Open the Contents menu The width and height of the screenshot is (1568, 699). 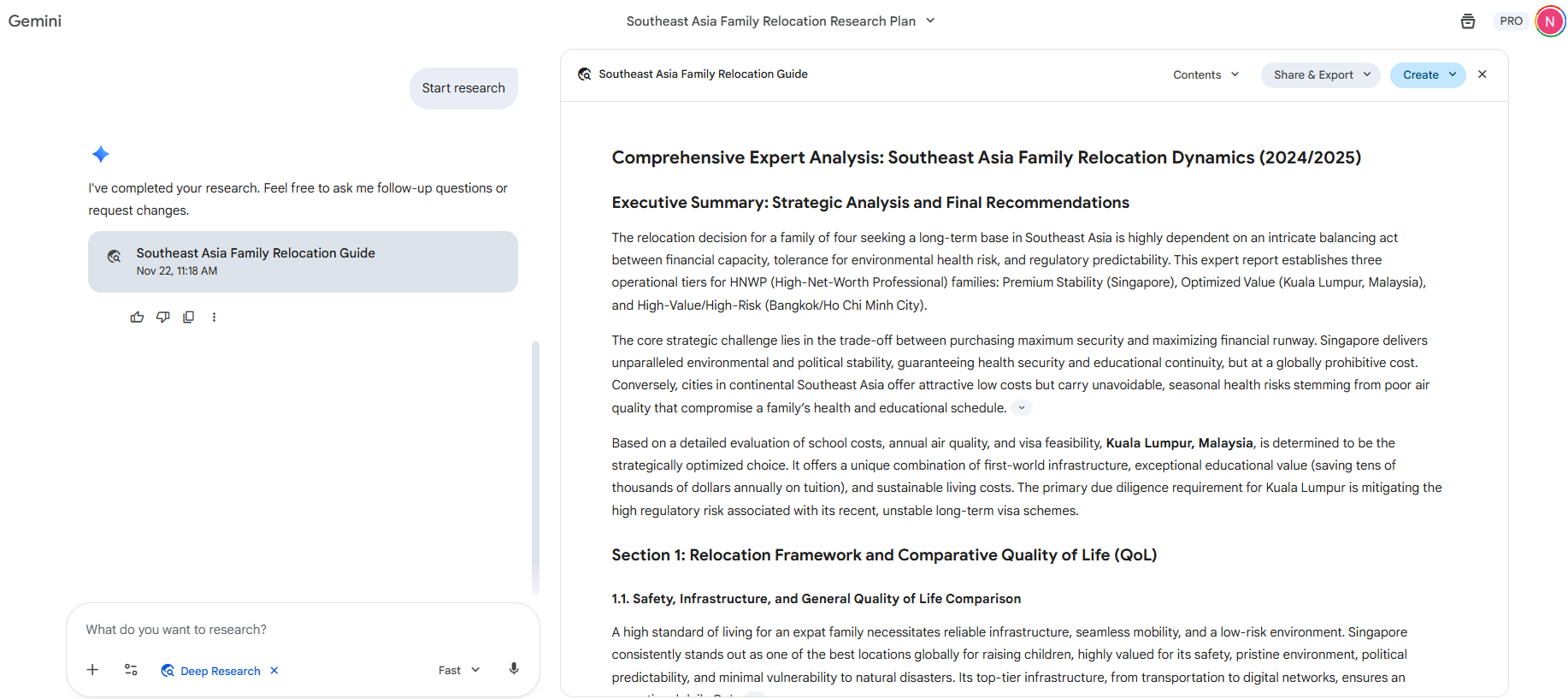pos(1205,75)
